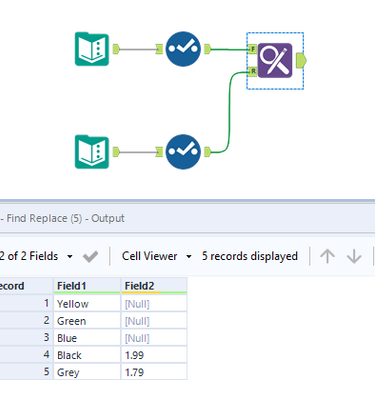Viewport: 375px width, 400px height.
Task: Click the Field2 column header
Action: 154,286
